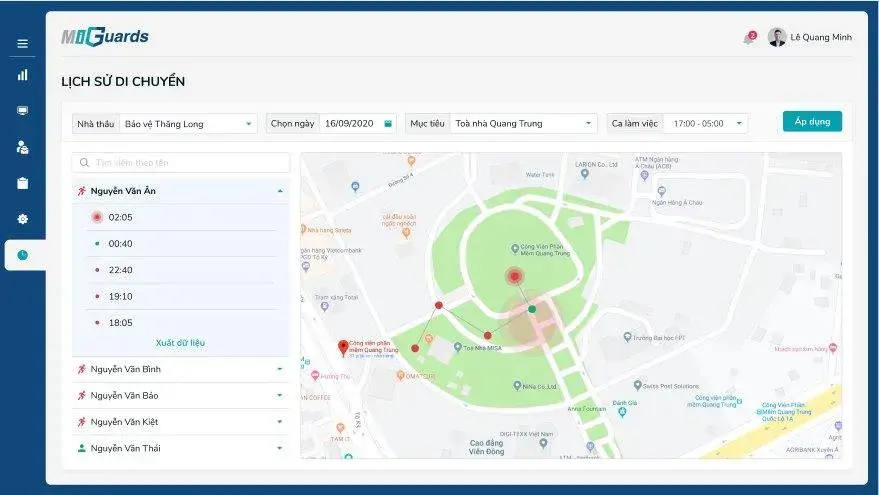The width and height of the screenshot is (879, 495).
Task: Expand the Nguyễn Văn Bảo entry
Action: [x=280, y=395]
